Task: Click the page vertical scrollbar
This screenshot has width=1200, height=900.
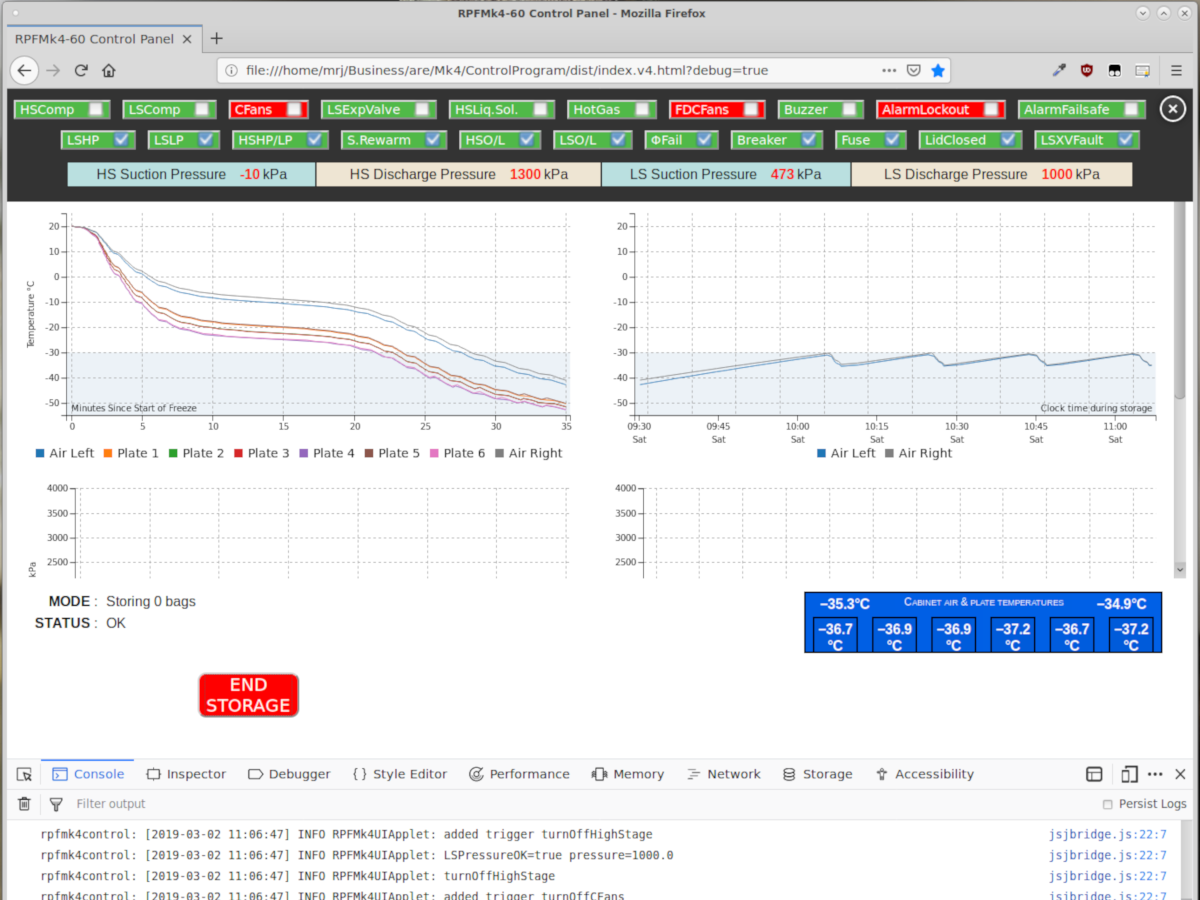Action: tap(1181, 300)
